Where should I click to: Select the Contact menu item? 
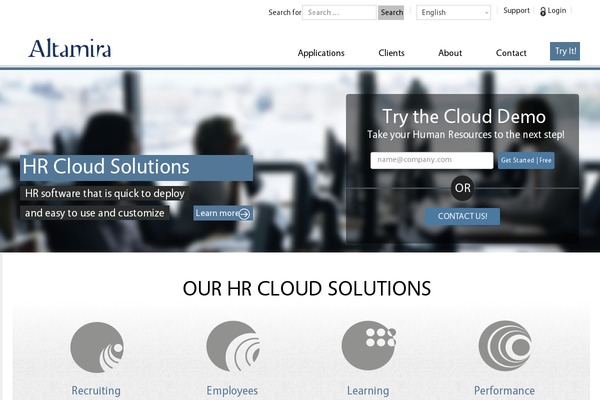511,53
